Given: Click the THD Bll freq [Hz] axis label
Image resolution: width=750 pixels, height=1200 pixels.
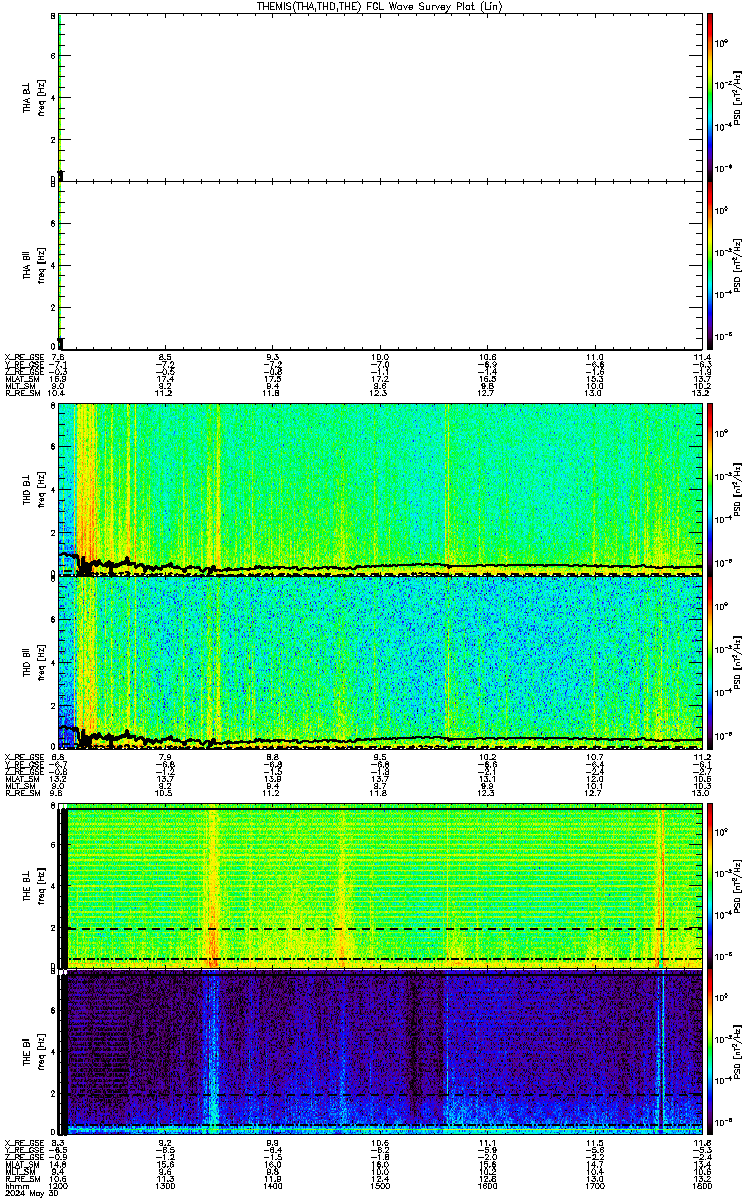Looking at the screenshot, I should coord(40,662).
